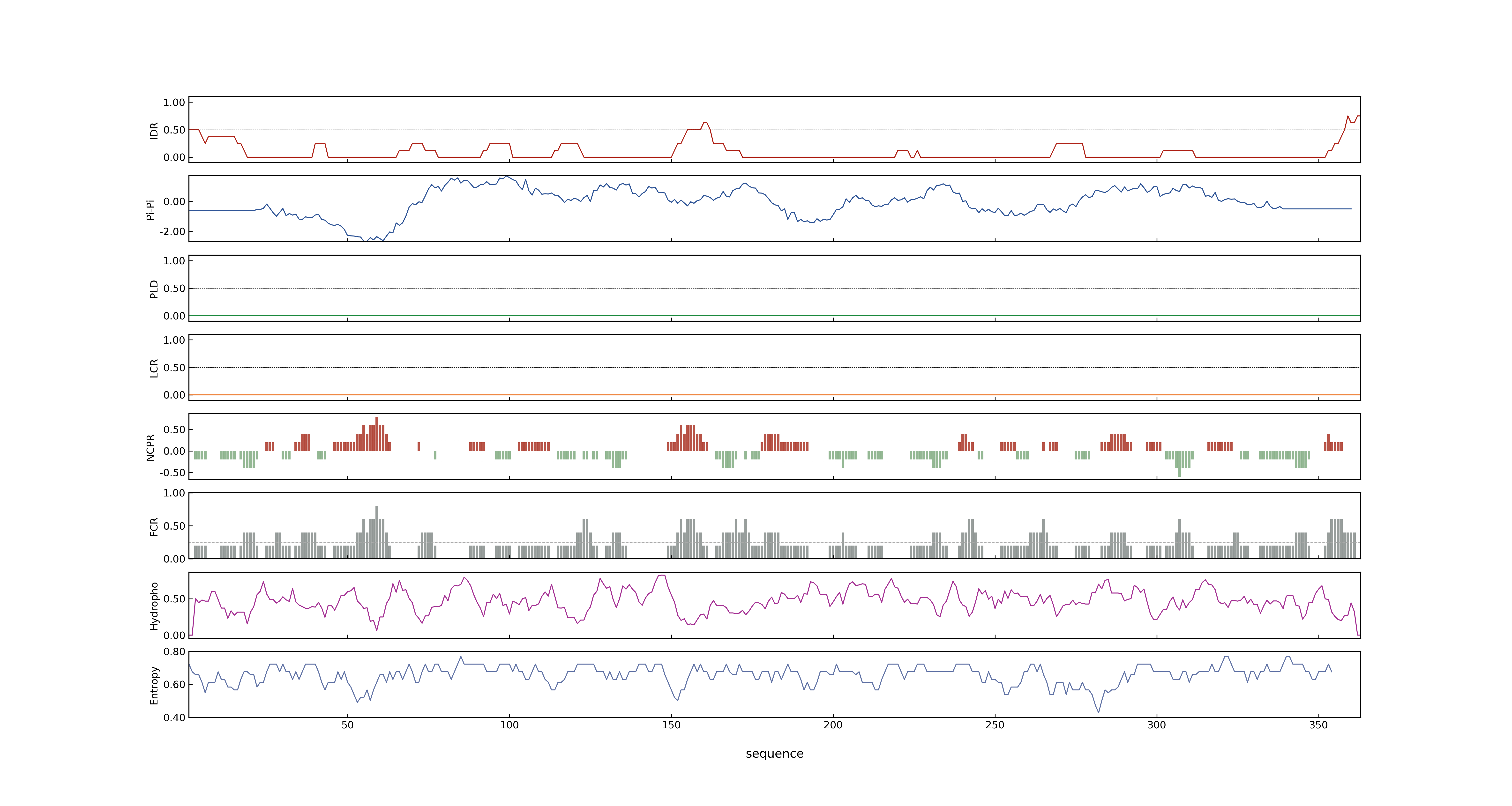
Task: Click the 0.60 tick on the Entropy axis
Action: point(174,685)
